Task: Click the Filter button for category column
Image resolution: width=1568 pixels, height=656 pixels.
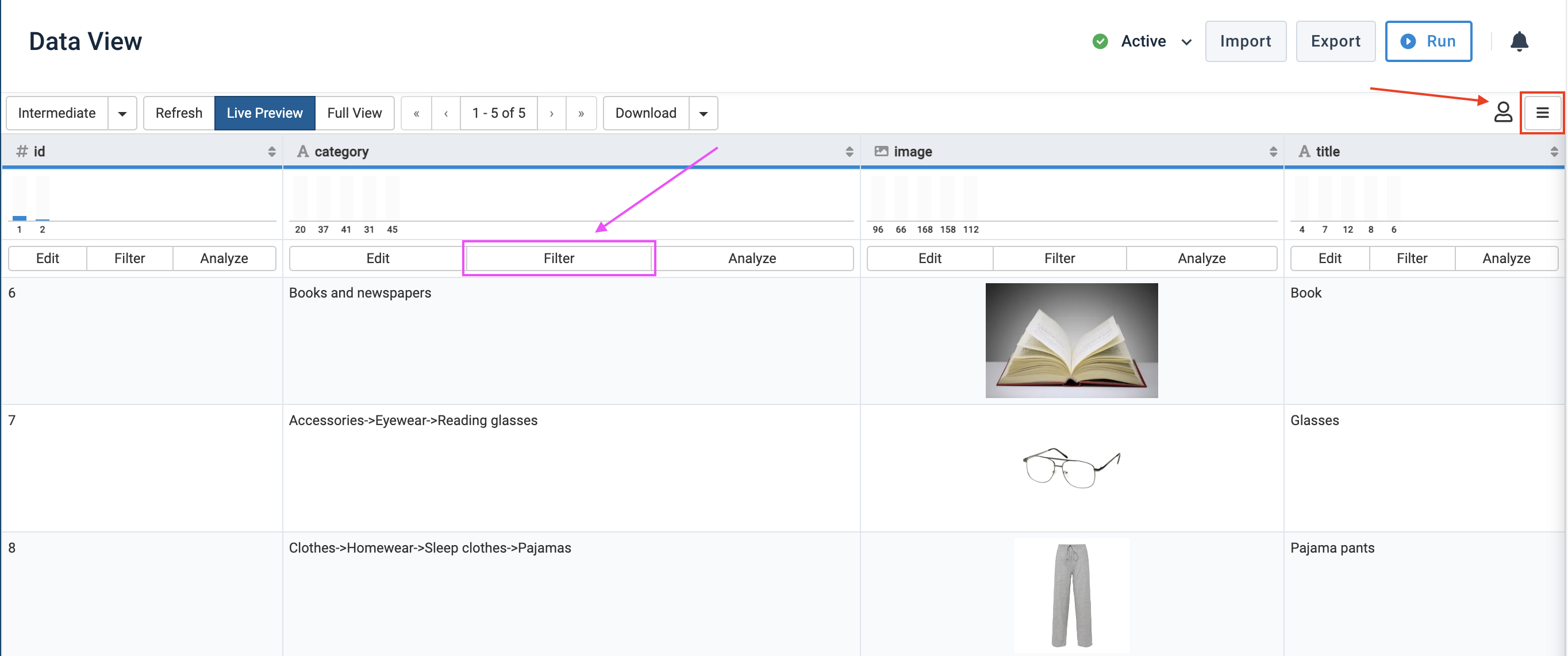Action: coord(559,258)
